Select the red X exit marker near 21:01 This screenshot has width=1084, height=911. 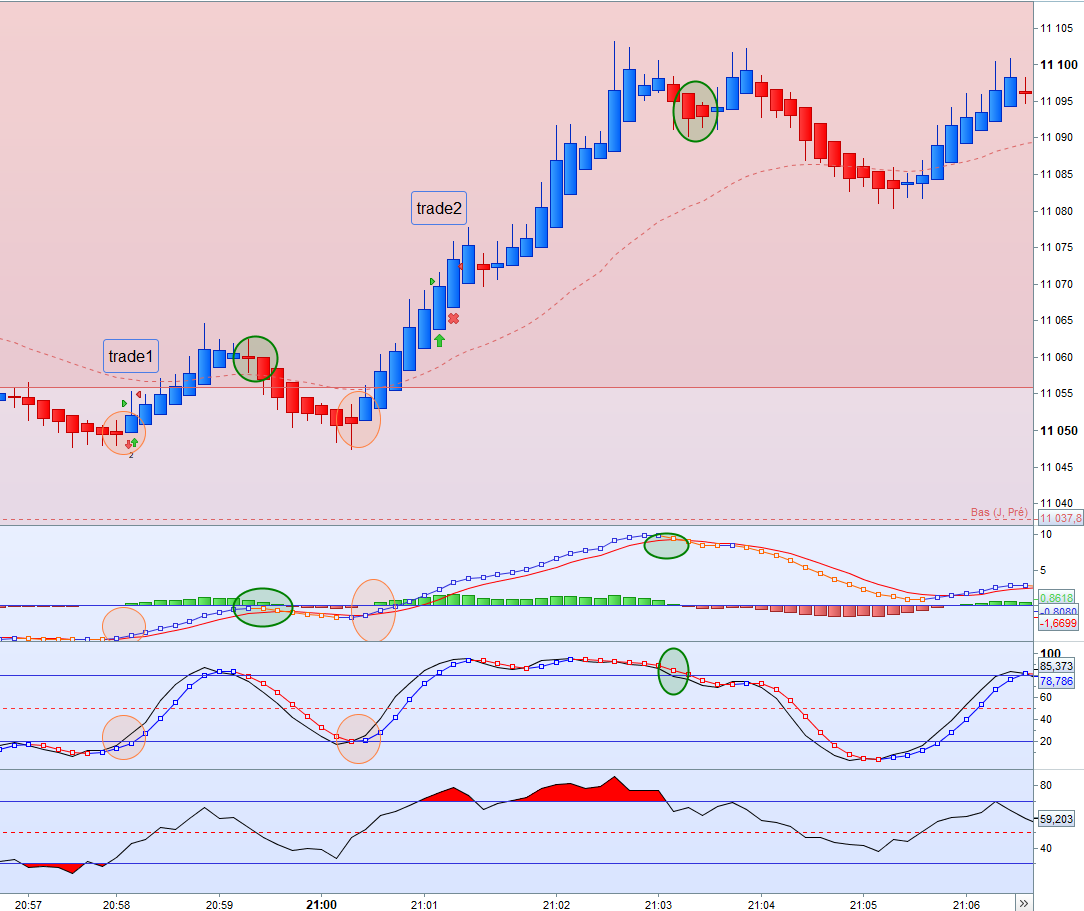[454, 319]
